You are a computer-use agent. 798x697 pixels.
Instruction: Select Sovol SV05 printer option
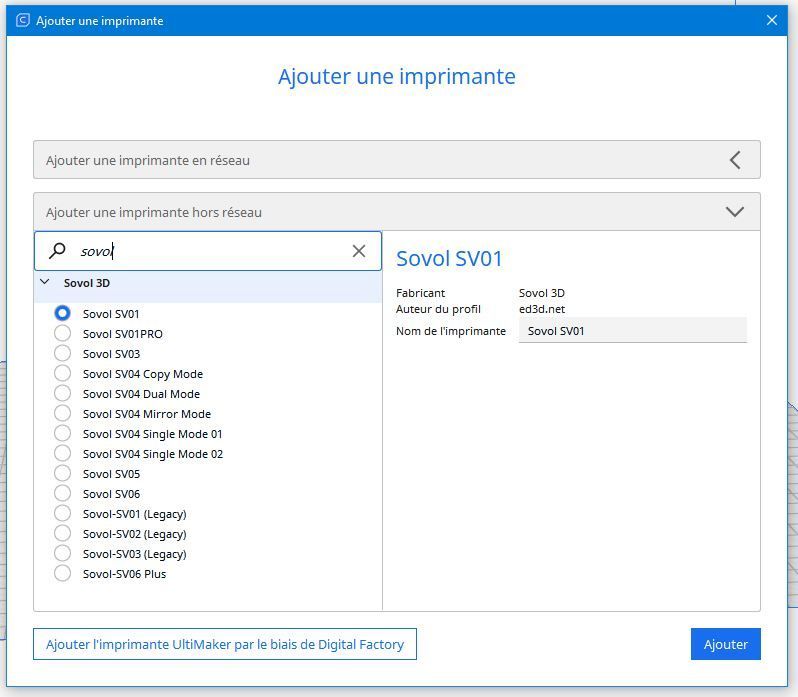click(x=63, y=473)
